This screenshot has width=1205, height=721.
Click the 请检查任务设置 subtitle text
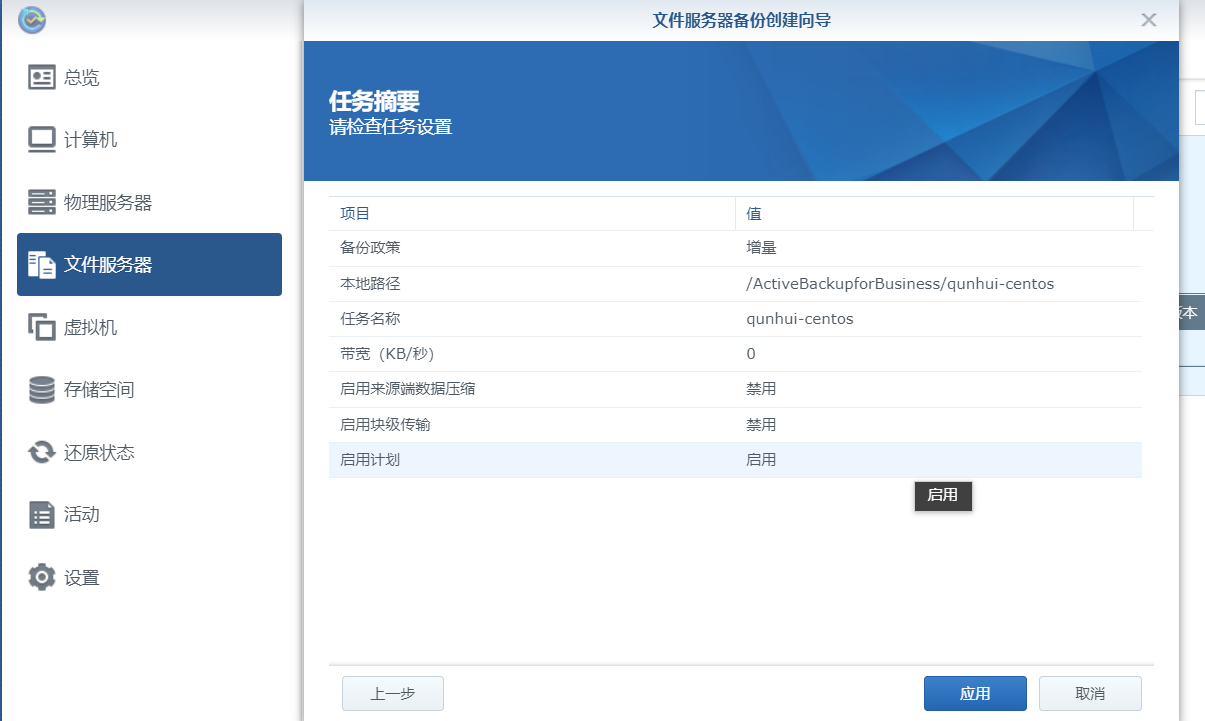pyautogui.click(x=391, y=127)
